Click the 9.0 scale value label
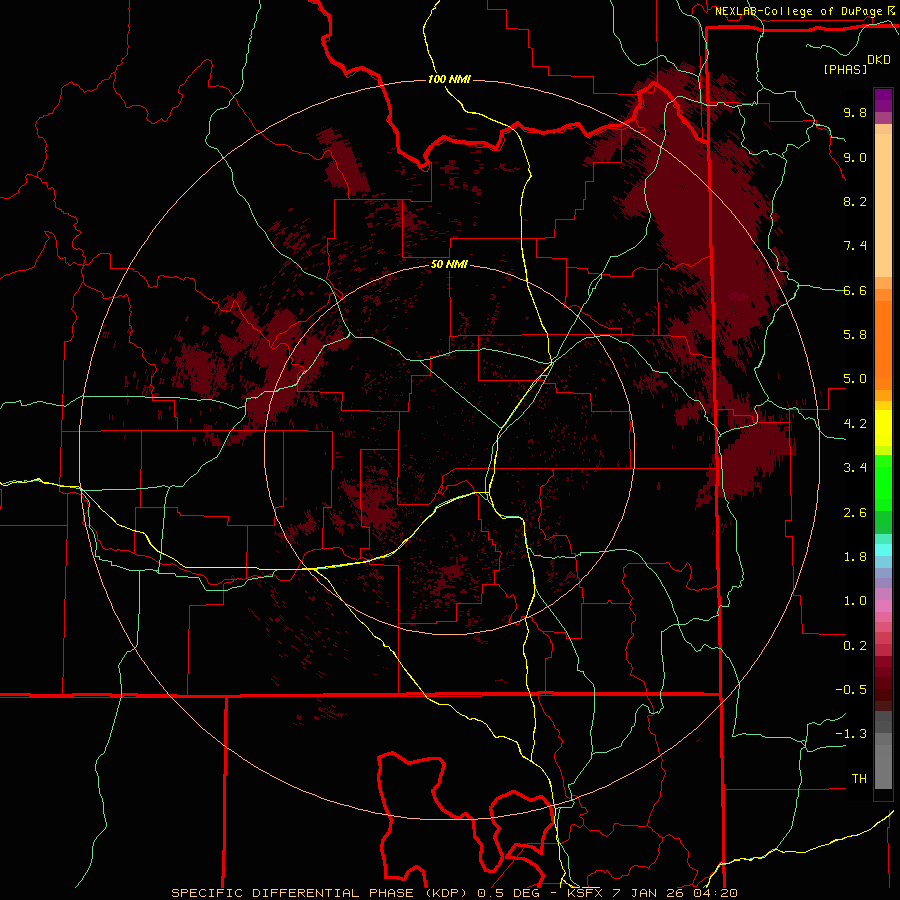 [x=855, y=157]
